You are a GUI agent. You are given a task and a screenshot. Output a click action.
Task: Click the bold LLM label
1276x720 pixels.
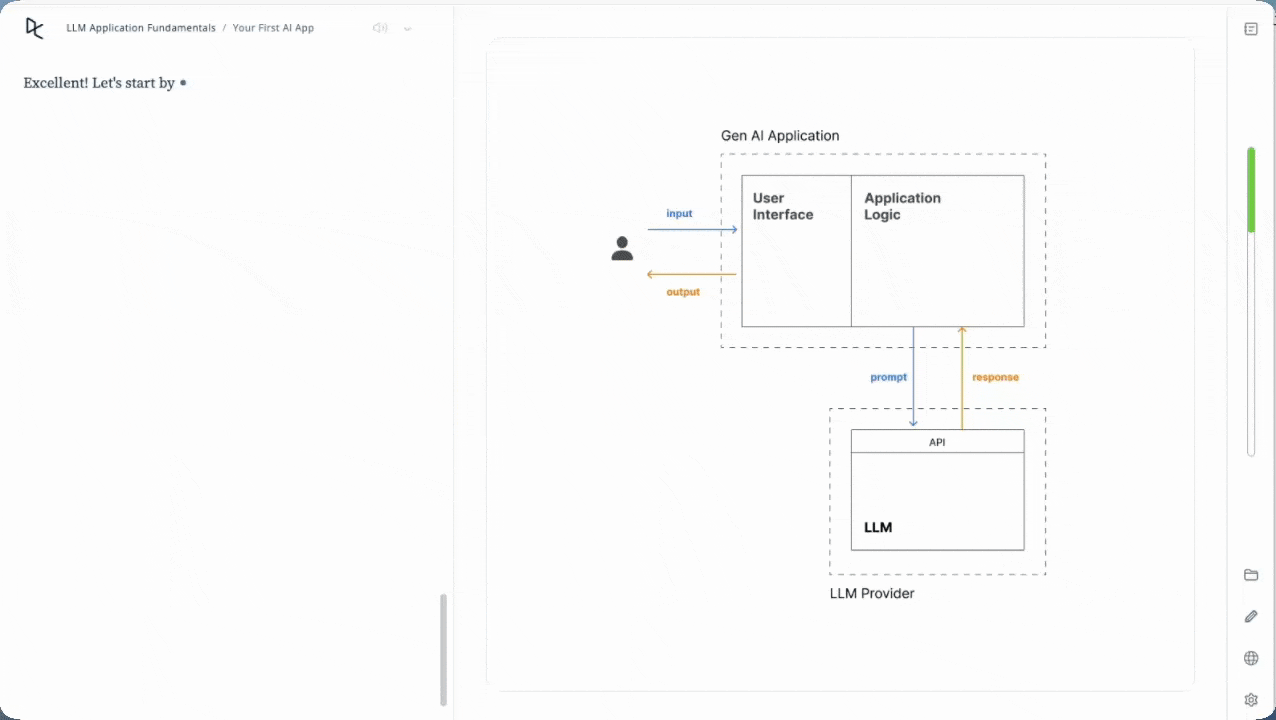click(878, 527)
